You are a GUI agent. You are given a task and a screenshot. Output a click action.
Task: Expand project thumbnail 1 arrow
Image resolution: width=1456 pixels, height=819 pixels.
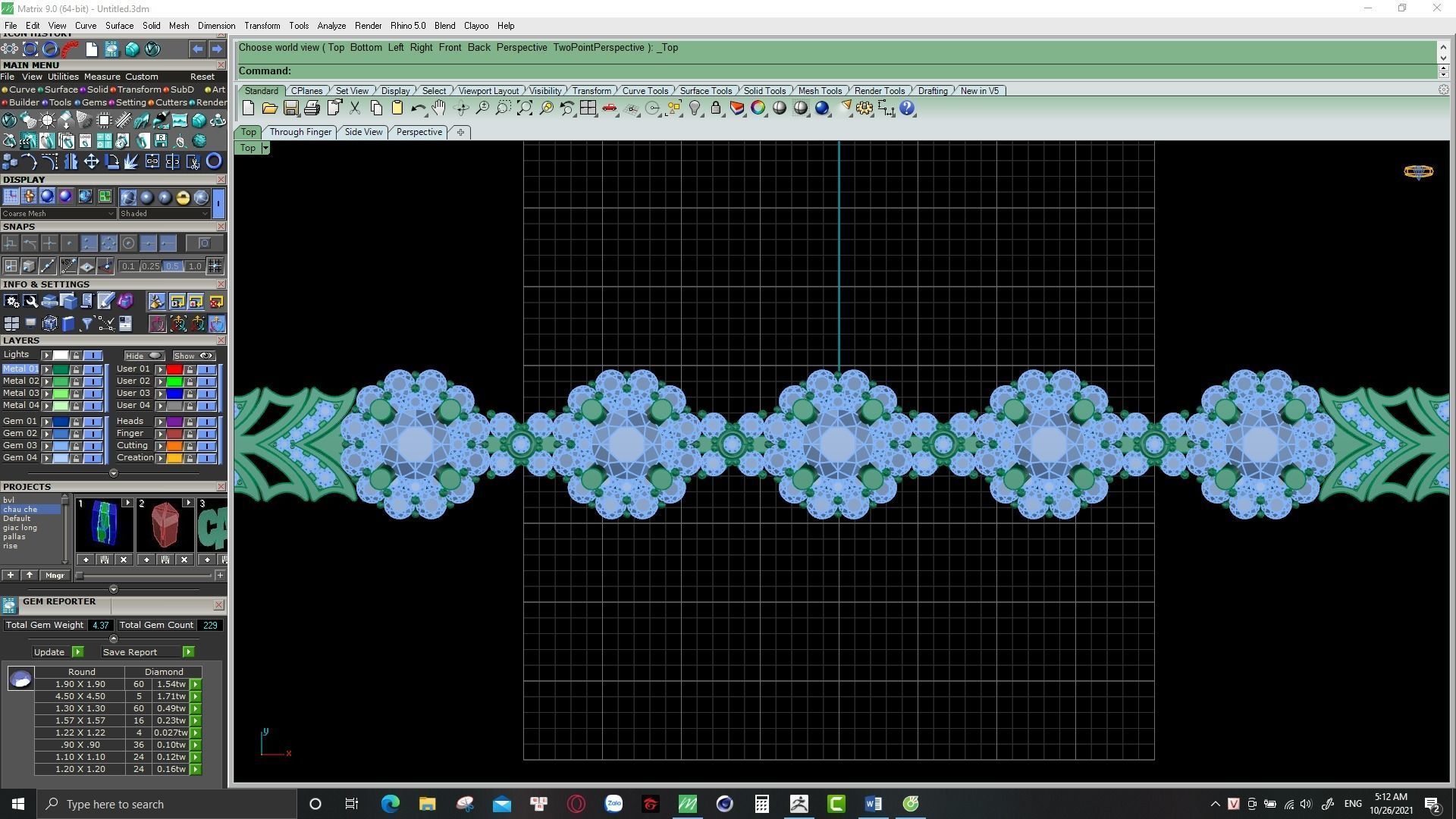(x=127, y=504)
